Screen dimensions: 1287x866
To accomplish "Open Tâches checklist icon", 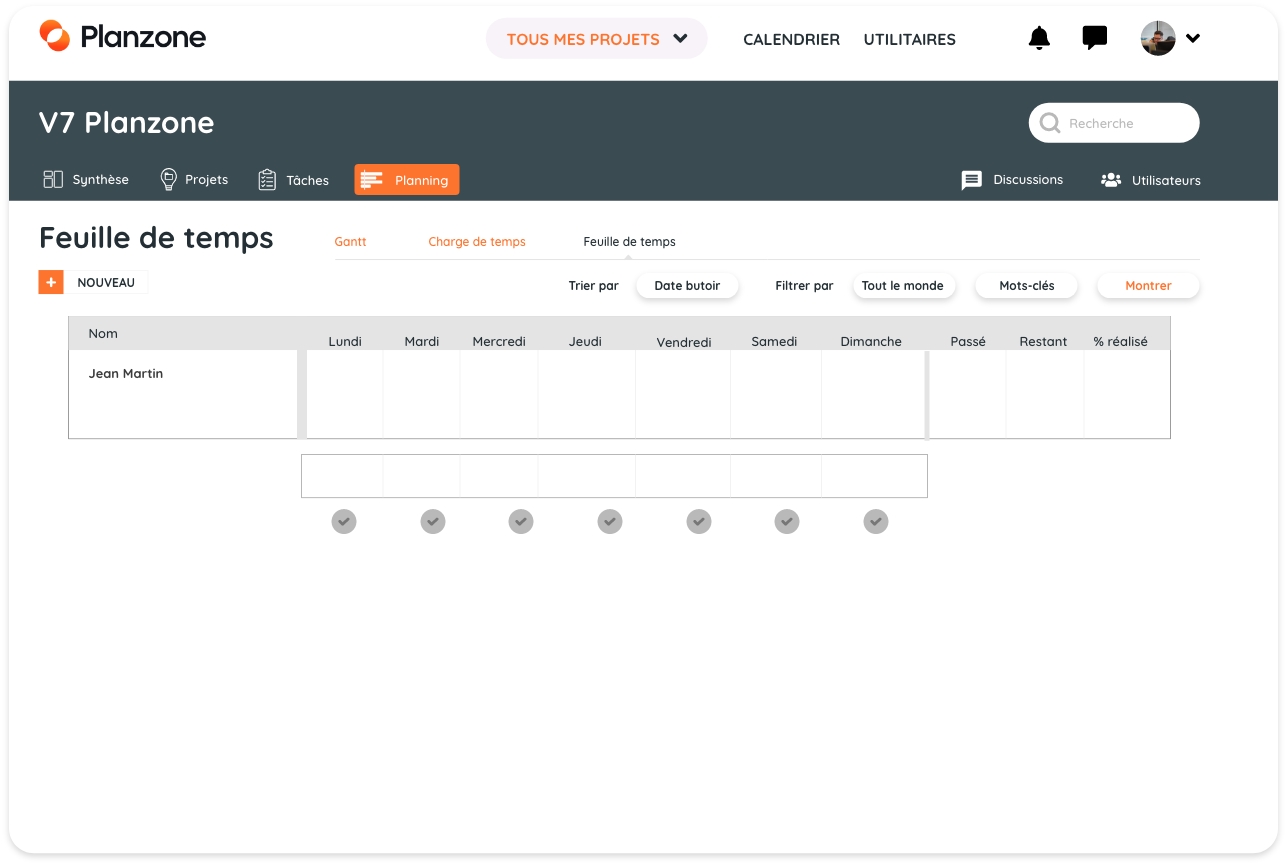I will 267,180.
